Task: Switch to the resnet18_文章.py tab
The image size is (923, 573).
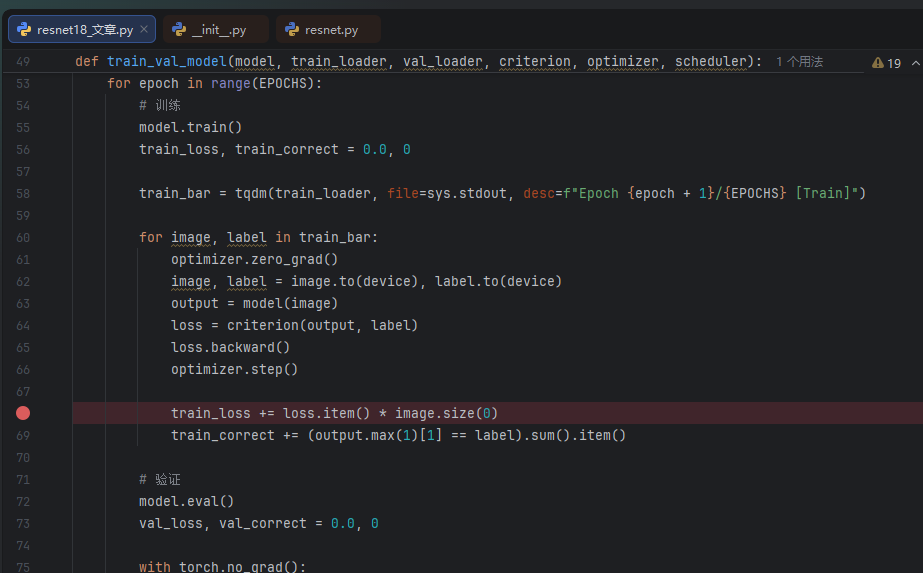Action: point(82,29)
